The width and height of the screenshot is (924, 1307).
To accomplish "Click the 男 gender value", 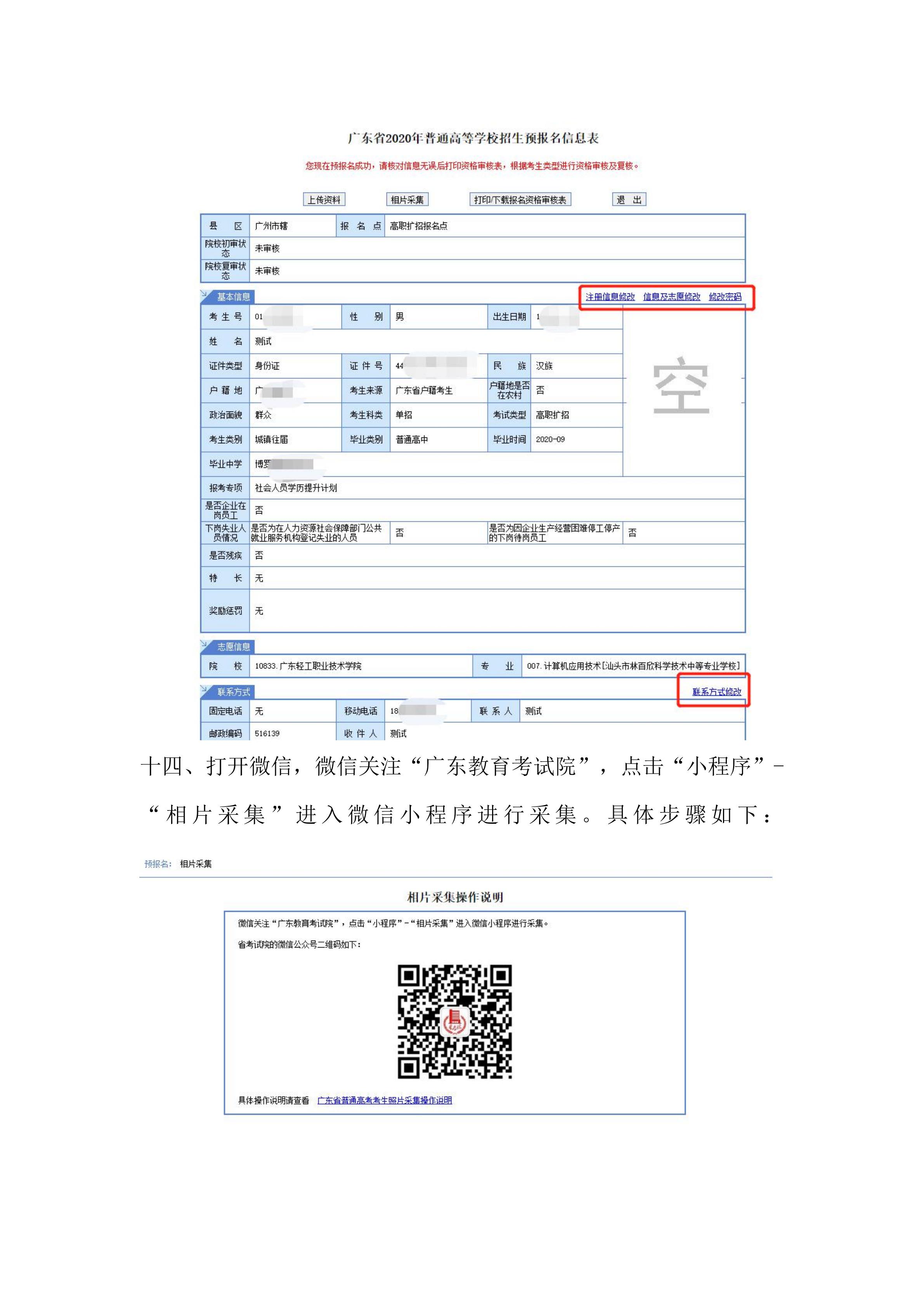I will [399, 316].
